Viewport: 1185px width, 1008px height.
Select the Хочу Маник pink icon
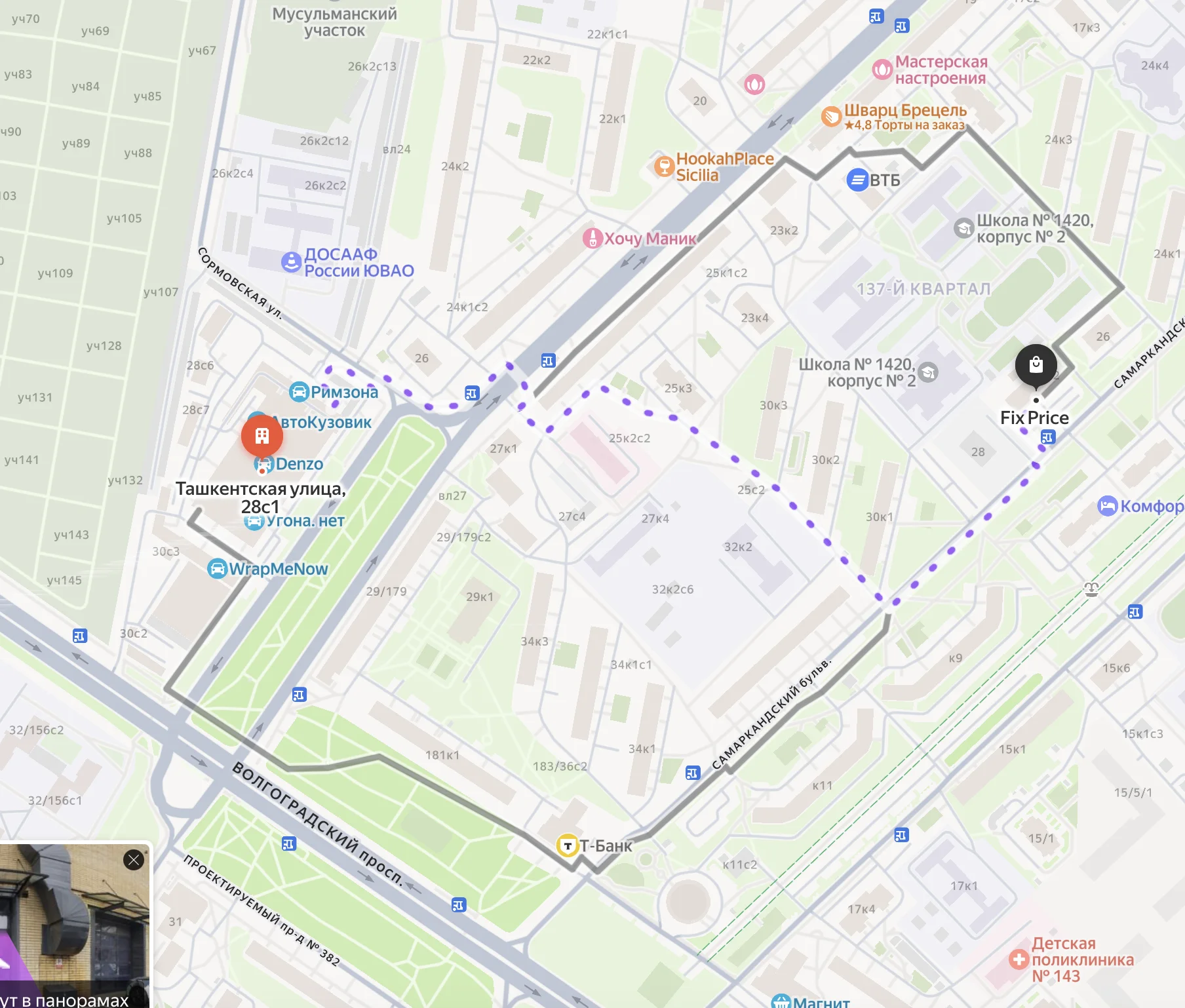(592, 238)
